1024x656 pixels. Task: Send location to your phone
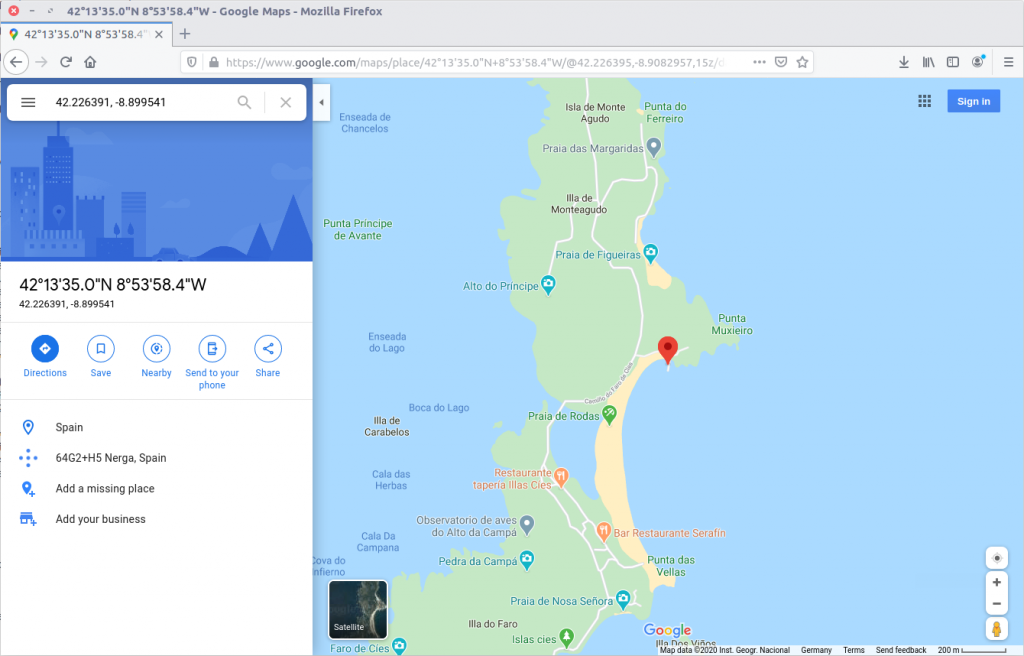tap(212, 362)
